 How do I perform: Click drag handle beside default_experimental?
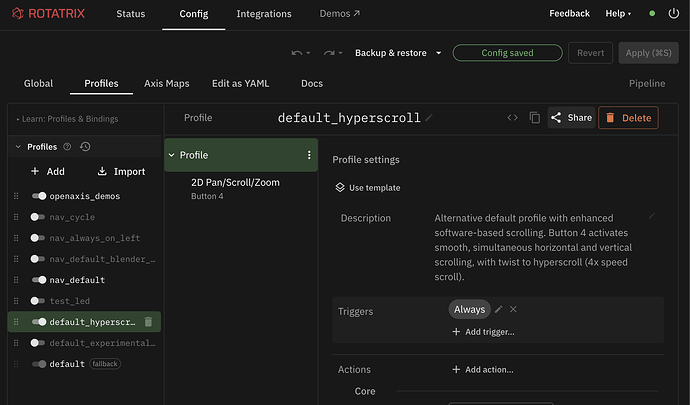tap(16, 343)
